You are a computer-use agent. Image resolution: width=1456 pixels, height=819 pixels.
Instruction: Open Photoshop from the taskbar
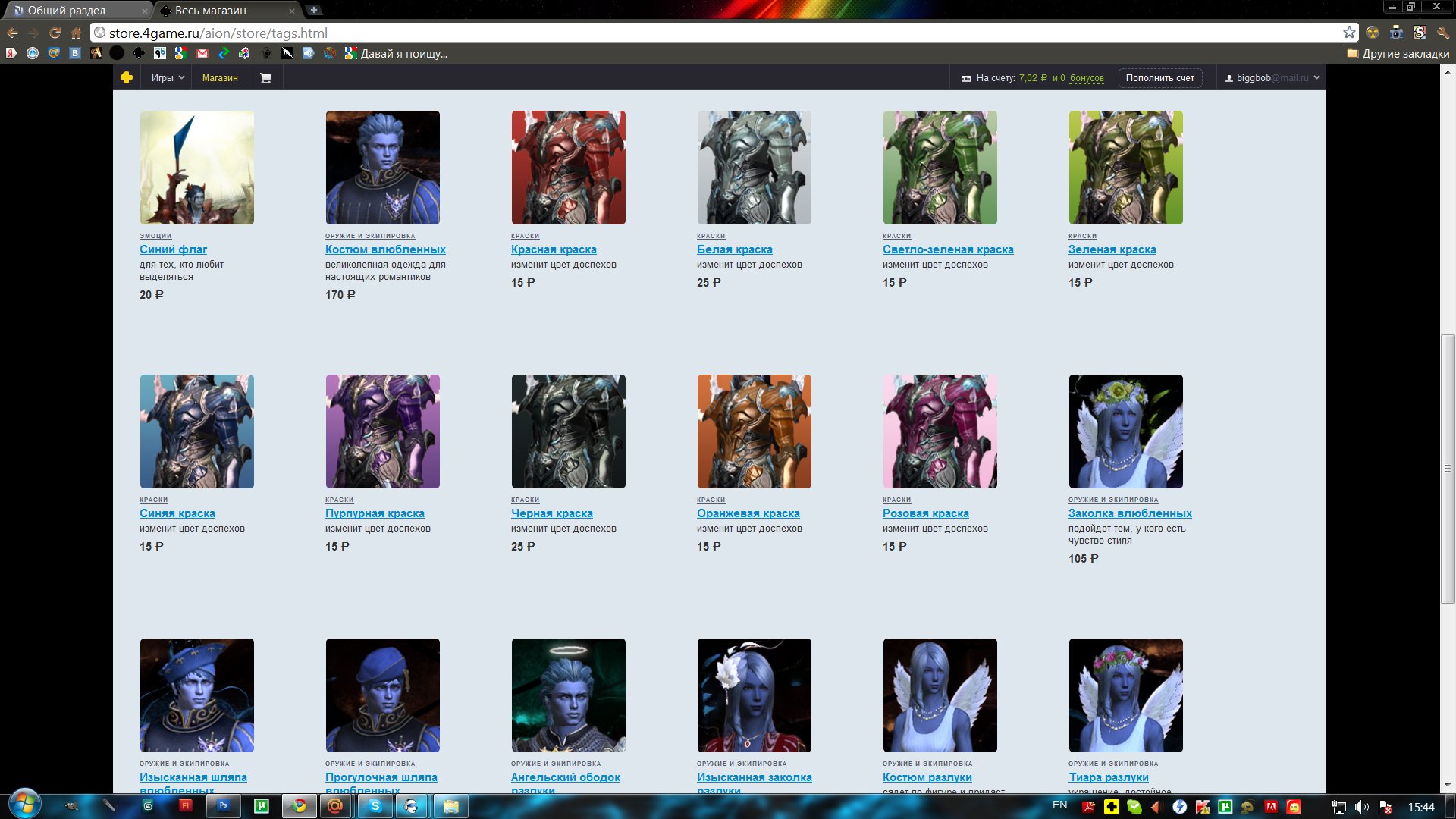pos(223,806)
